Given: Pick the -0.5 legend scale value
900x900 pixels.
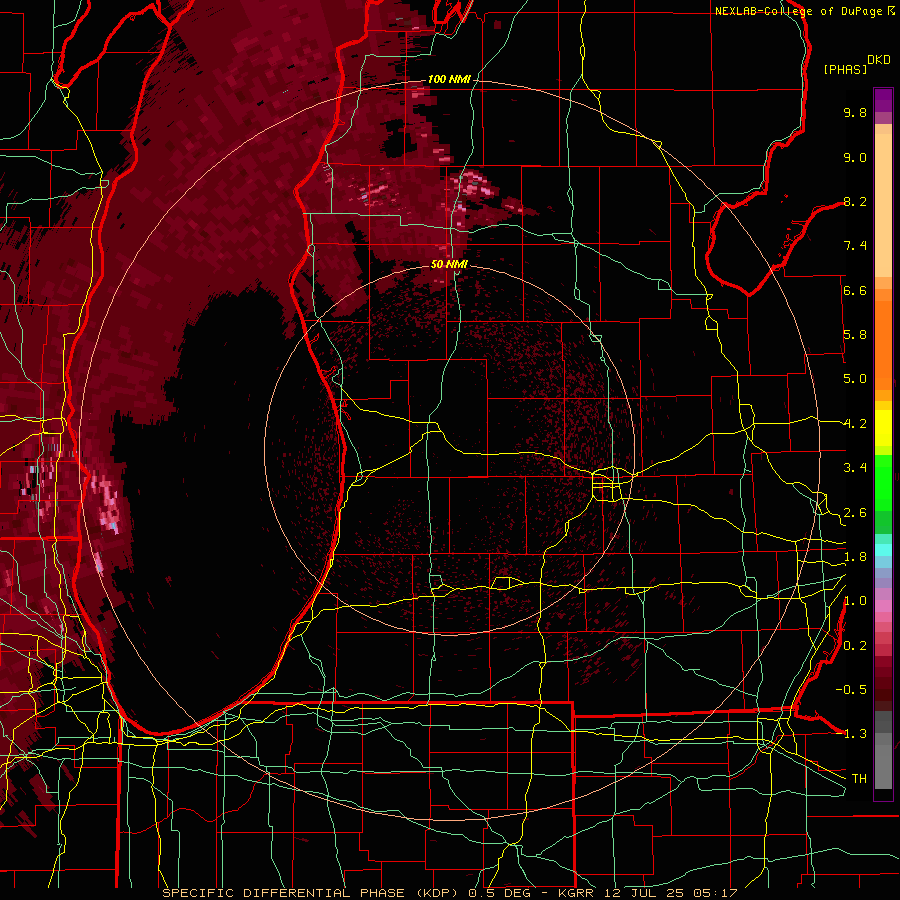Looking at the screenshot, I should point(851,690).
